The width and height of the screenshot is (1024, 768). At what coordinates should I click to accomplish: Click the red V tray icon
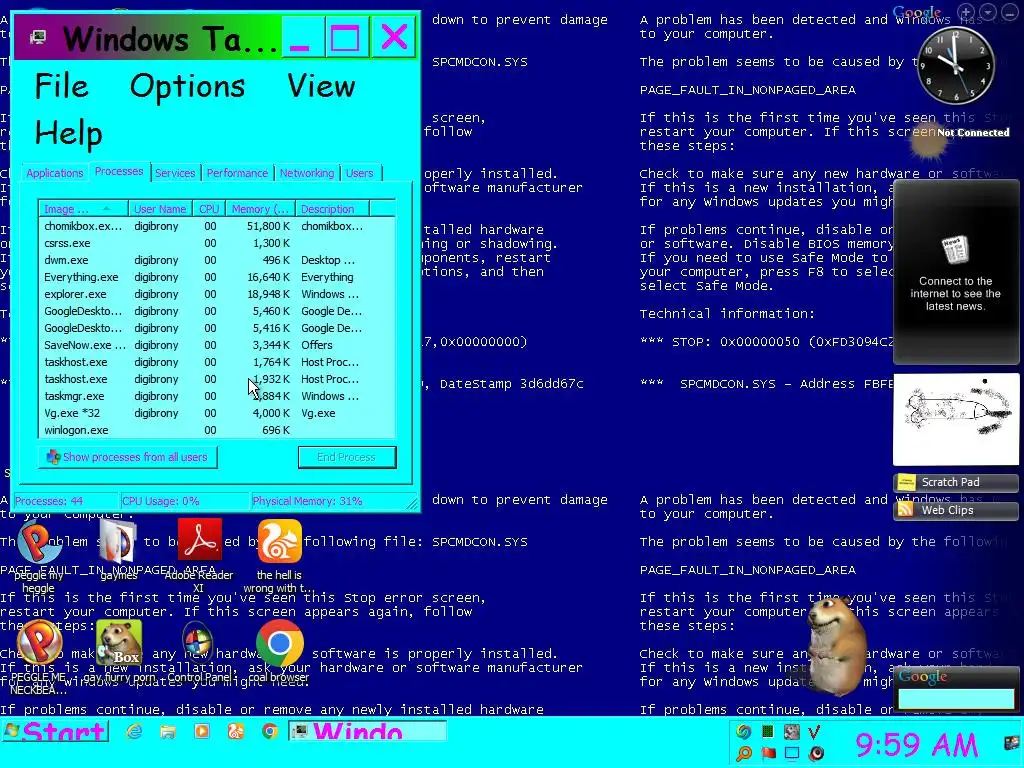tap(815, 732)
